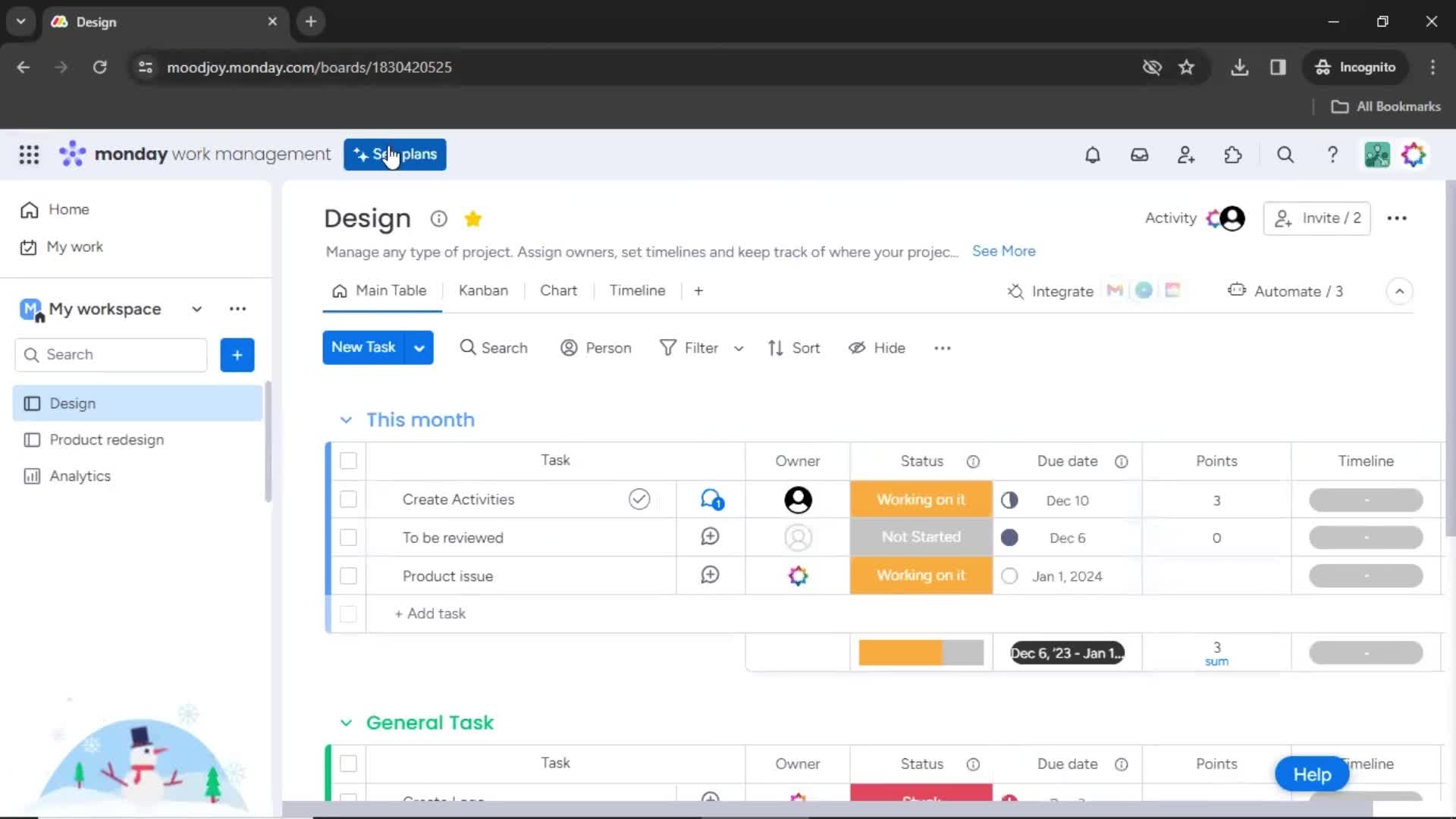This screenshot has height=819, width=1456.
Task: Show board info next to Design title
Action: (x=438, y=218)
